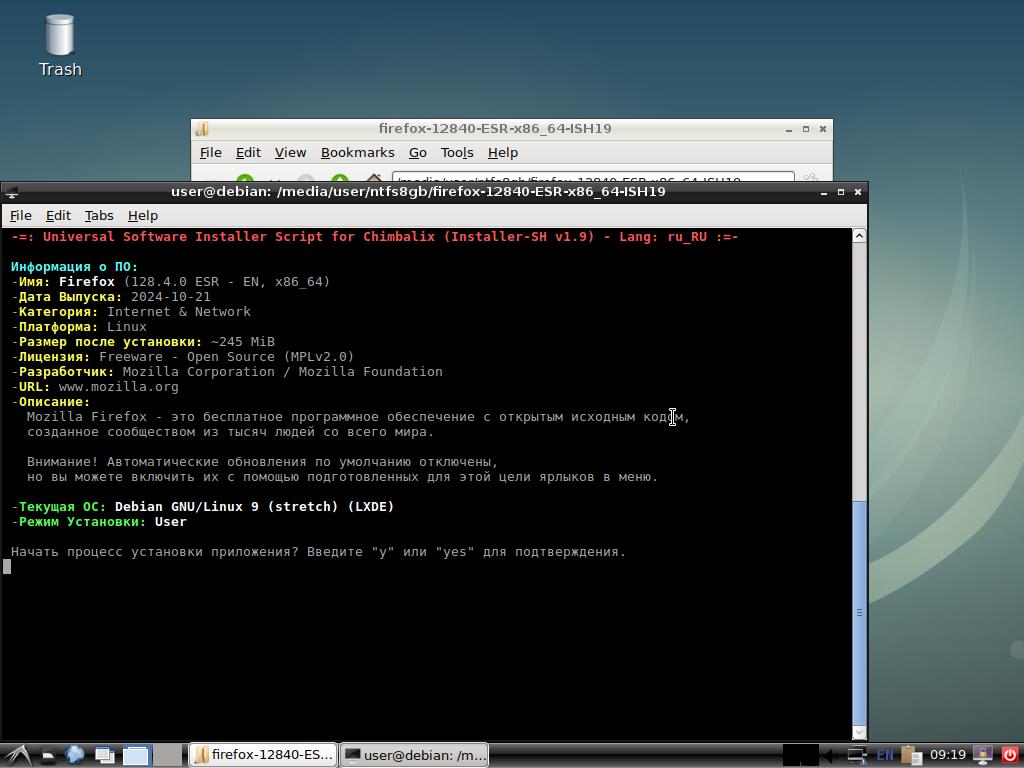
Task: Open the Bookmarks menu in file manager
Action: coord(357,152)
